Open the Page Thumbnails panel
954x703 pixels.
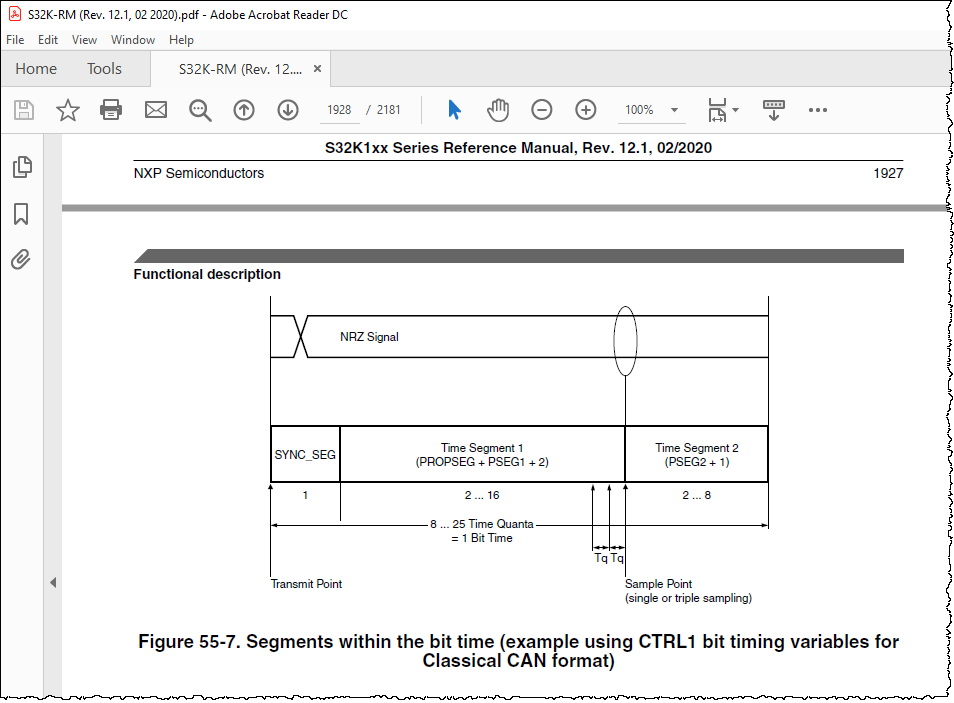22,167
